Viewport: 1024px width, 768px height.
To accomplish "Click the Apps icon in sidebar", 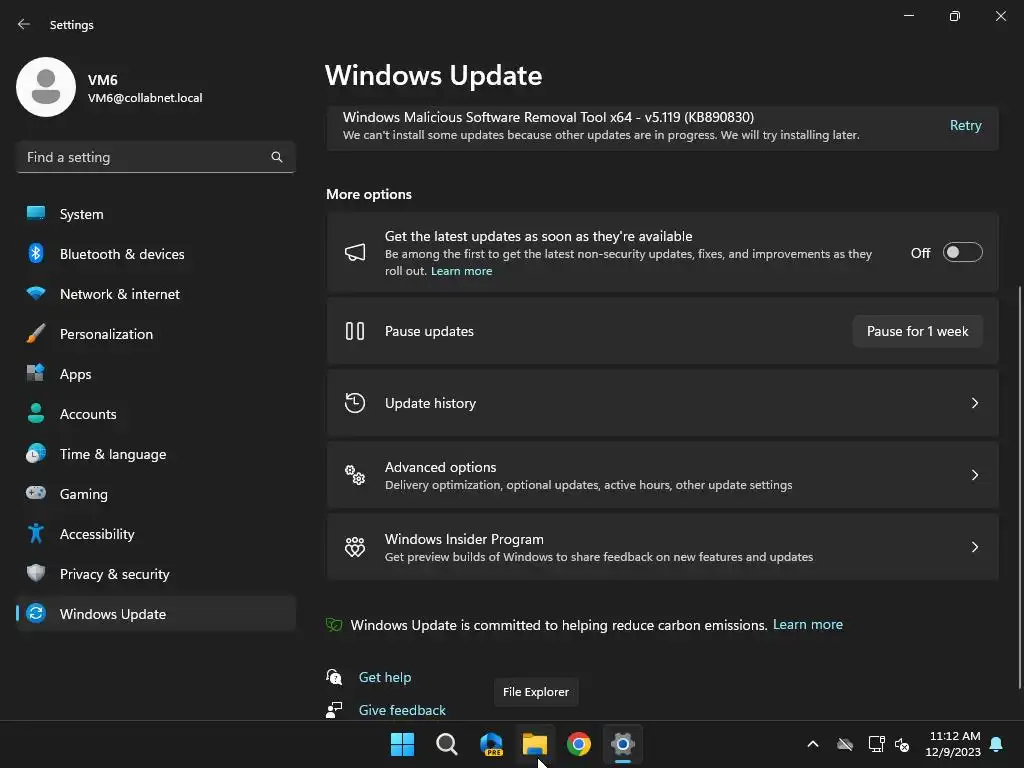I will pos(36,374).
